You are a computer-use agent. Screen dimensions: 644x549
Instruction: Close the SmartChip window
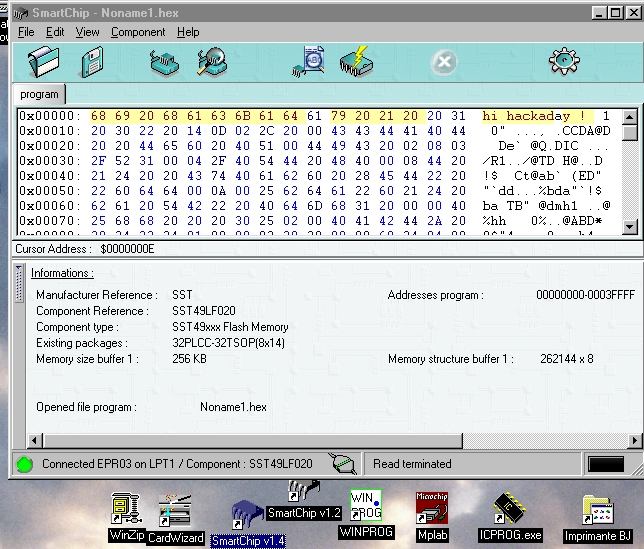633,13
